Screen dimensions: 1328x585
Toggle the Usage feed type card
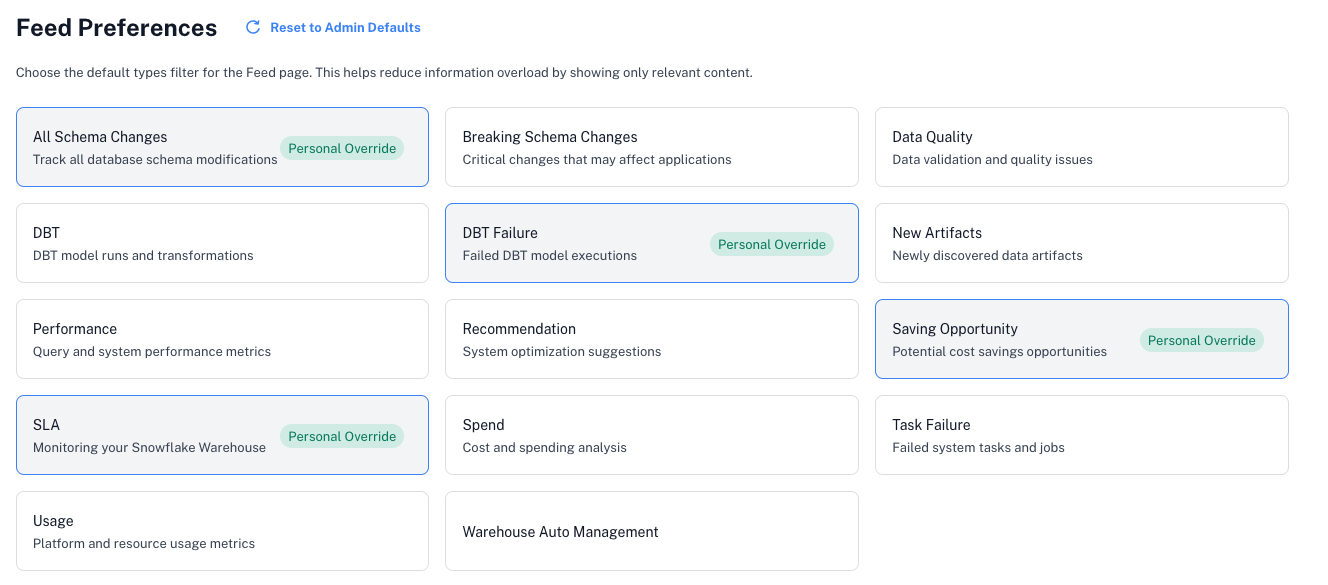point(222,531)
